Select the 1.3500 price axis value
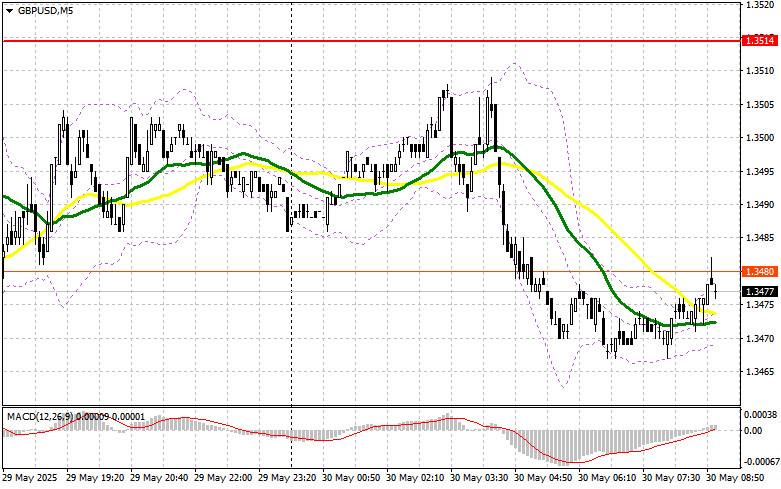This screenshot has height=489, width=781. tap(760, 138)
